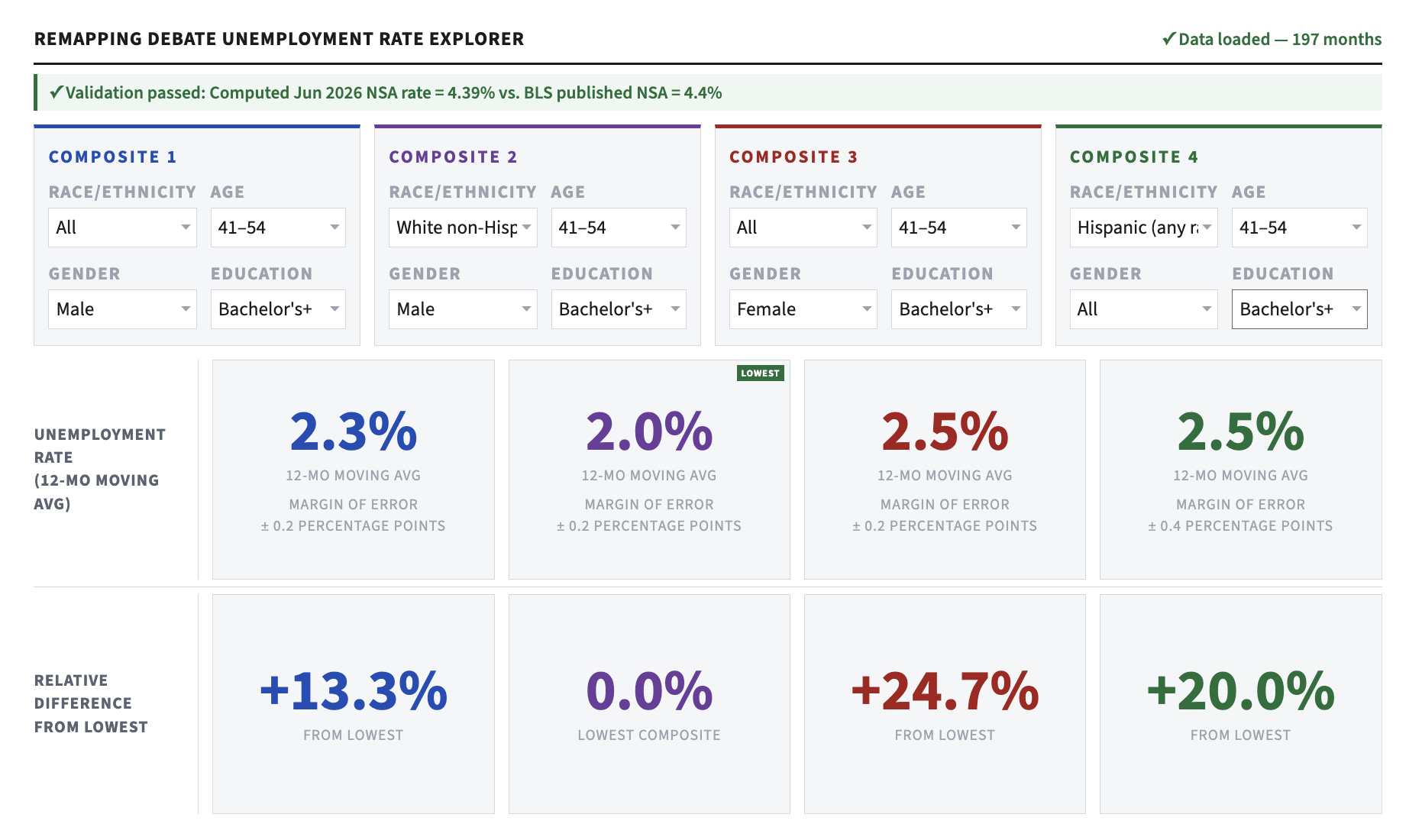Click the 0.0% lowest composite value
1422x840 pixels.
tap(649, 691)
